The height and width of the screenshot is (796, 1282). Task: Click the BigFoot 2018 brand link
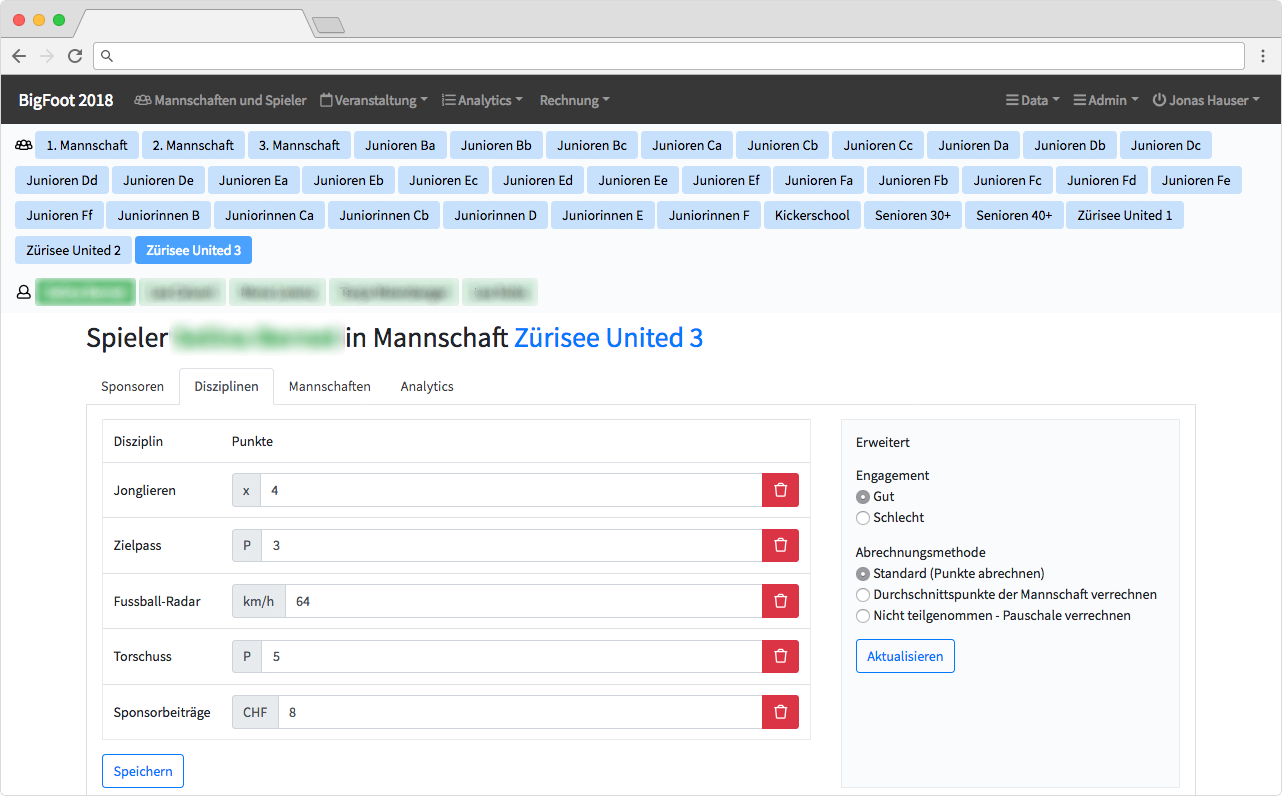point(66,100)
